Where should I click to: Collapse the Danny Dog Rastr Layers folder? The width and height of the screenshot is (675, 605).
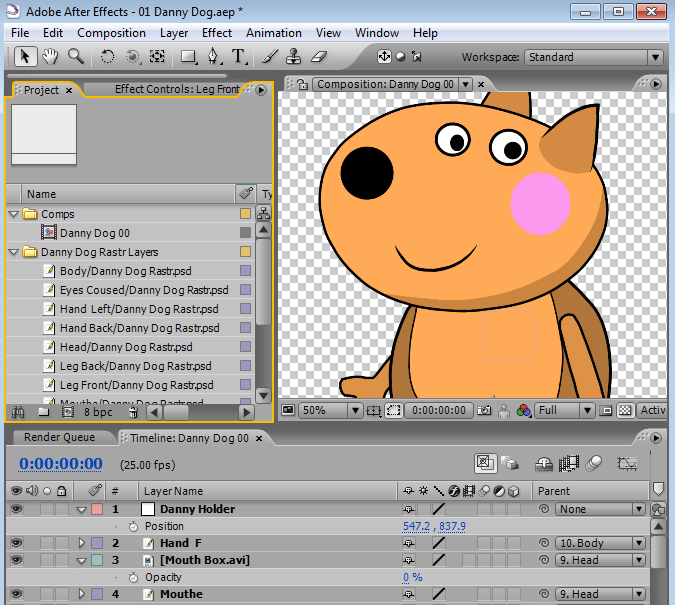(14, 252)
